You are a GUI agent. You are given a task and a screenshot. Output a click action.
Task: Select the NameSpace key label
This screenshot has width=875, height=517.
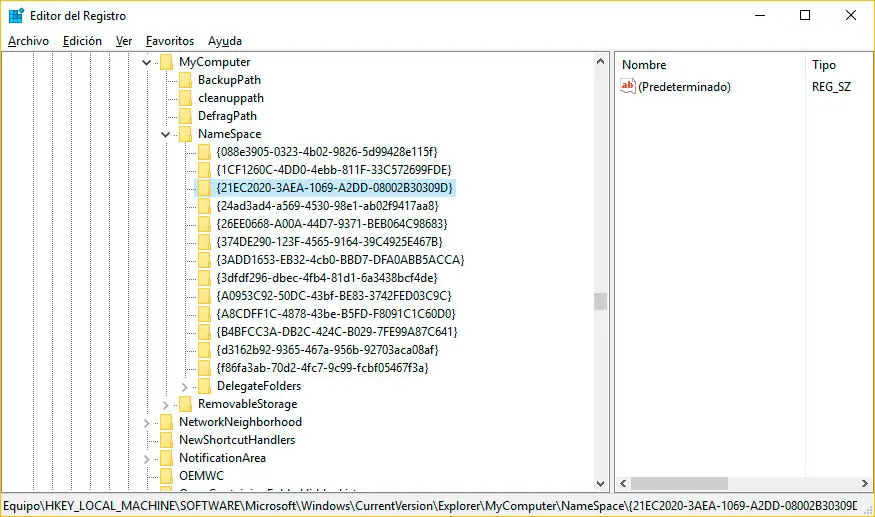point(229,134)
